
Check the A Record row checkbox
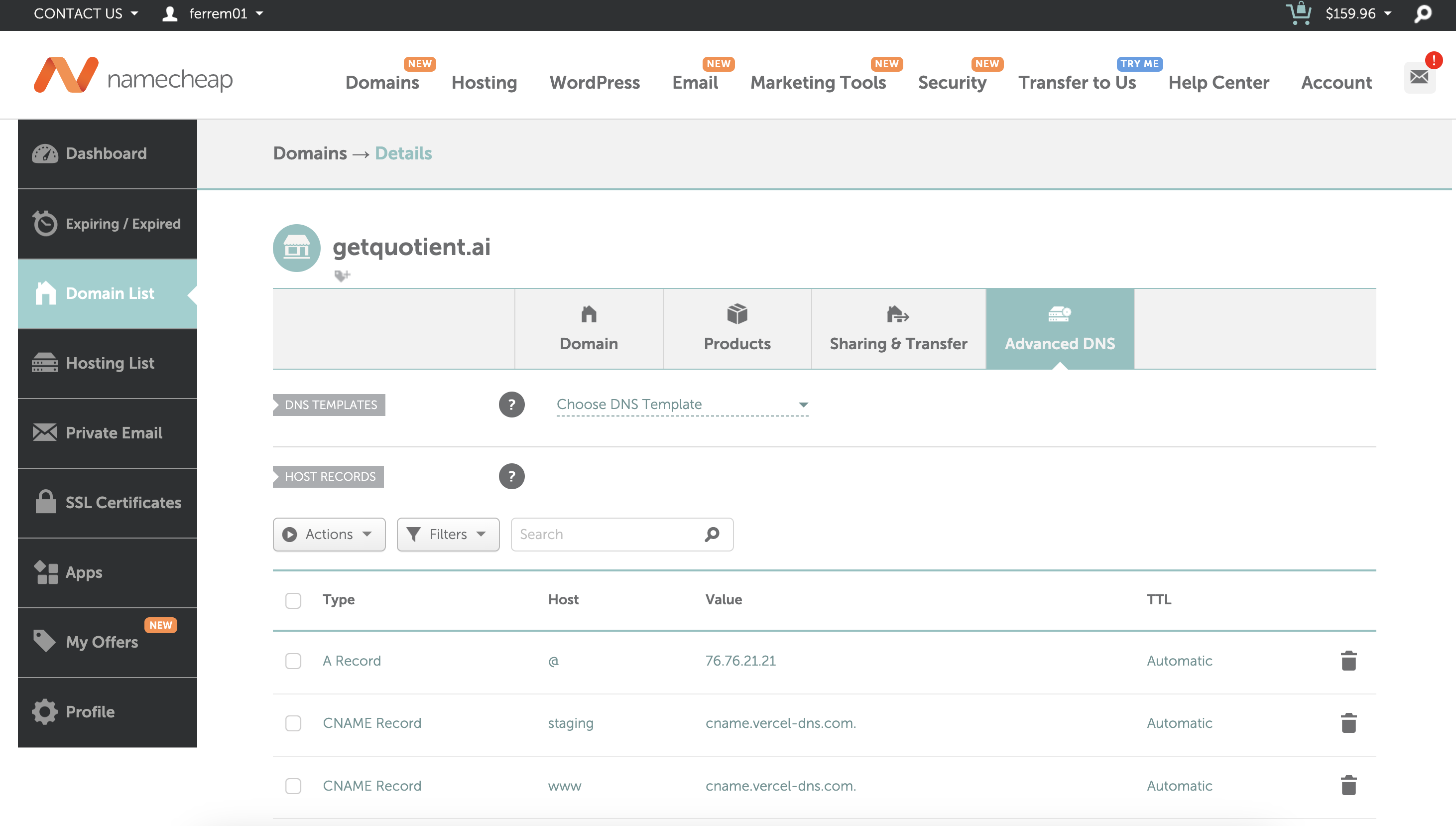click(293, 661)
